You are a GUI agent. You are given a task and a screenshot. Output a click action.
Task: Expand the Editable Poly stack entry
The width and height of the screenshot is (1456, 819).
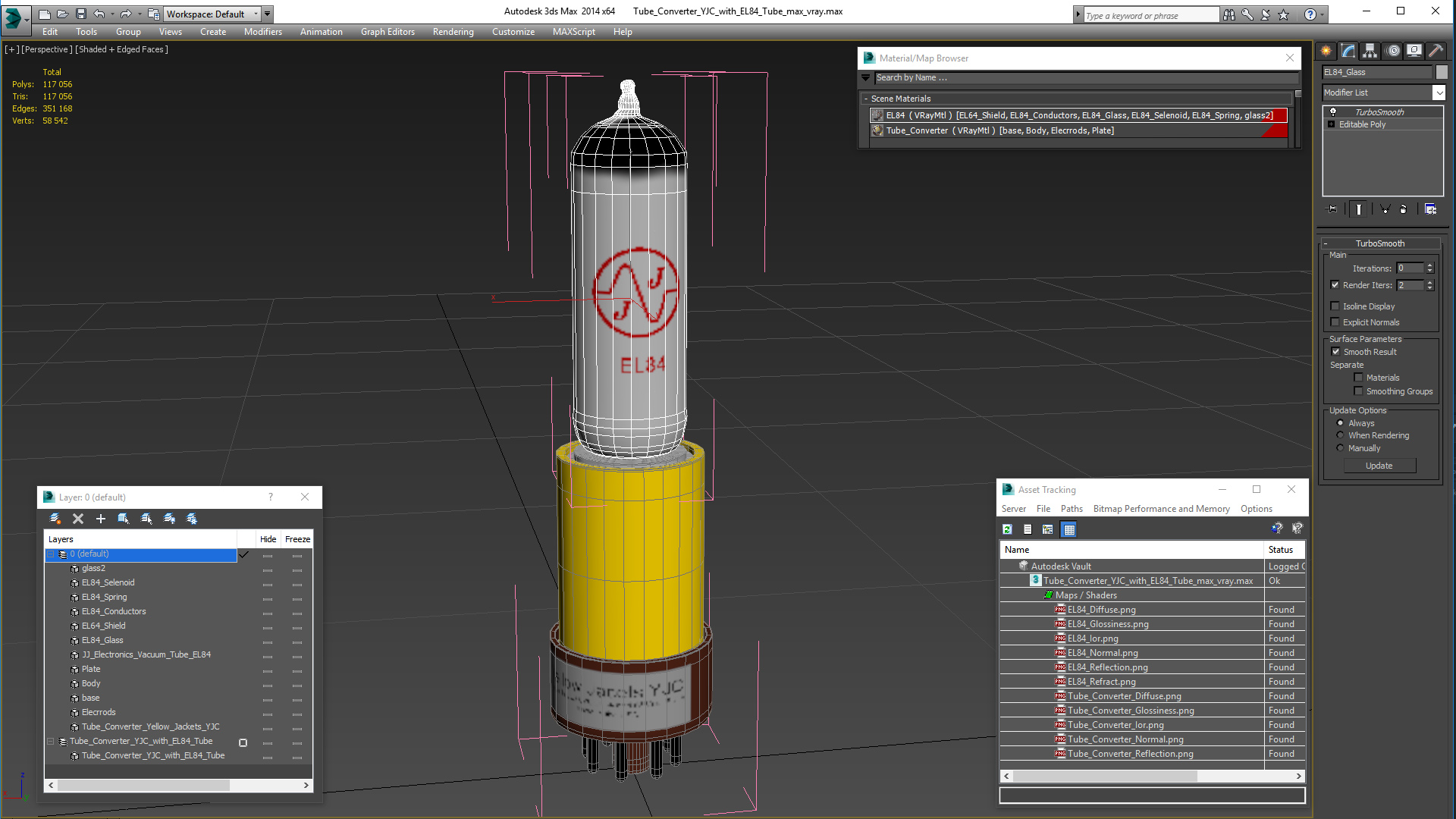[x=1331, y=124]
